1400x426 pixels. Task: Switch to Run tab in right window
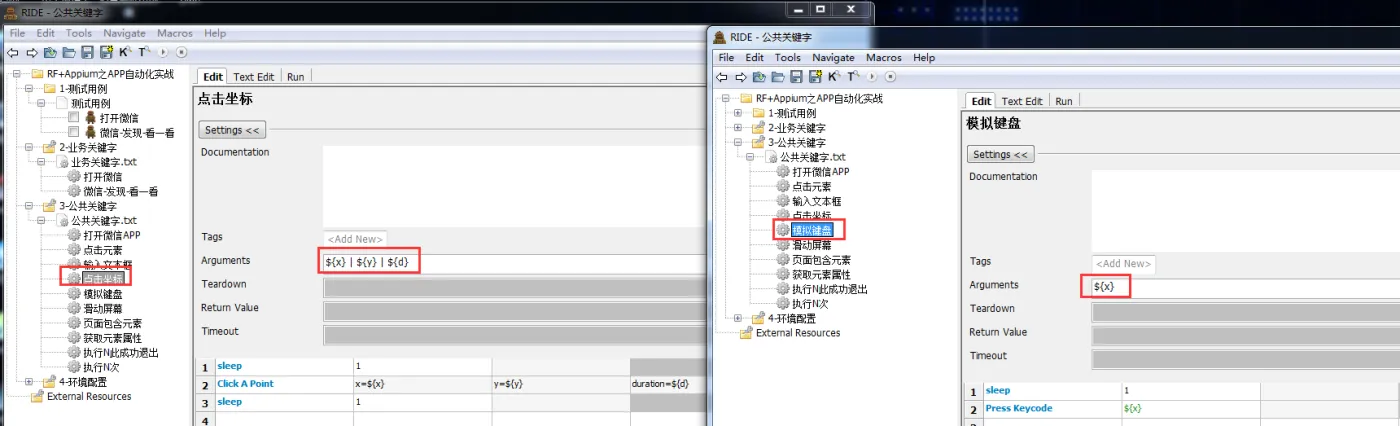(1064, 101)
